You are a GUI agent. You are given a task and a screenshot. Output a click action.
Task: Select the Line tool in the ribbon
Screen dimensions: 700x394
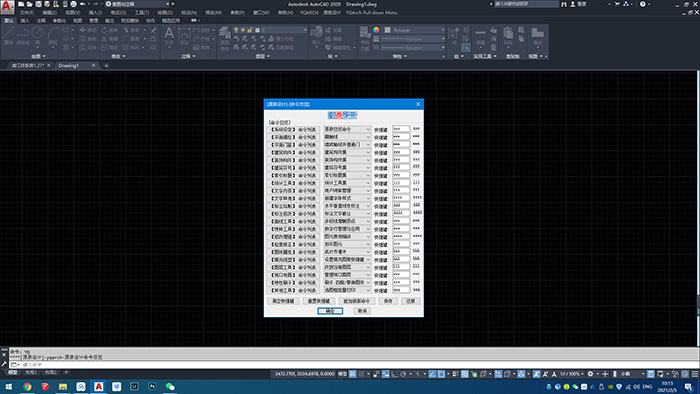[8, 35]
